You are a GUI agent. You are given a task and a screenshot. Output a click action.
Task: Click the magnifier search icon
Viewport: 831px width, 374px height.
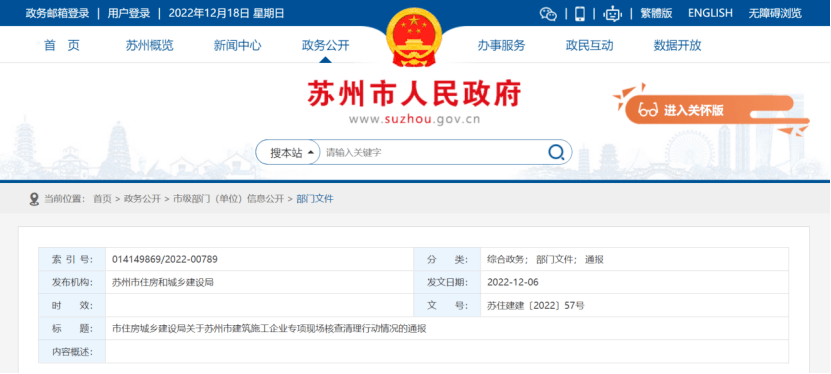[555, 153]
